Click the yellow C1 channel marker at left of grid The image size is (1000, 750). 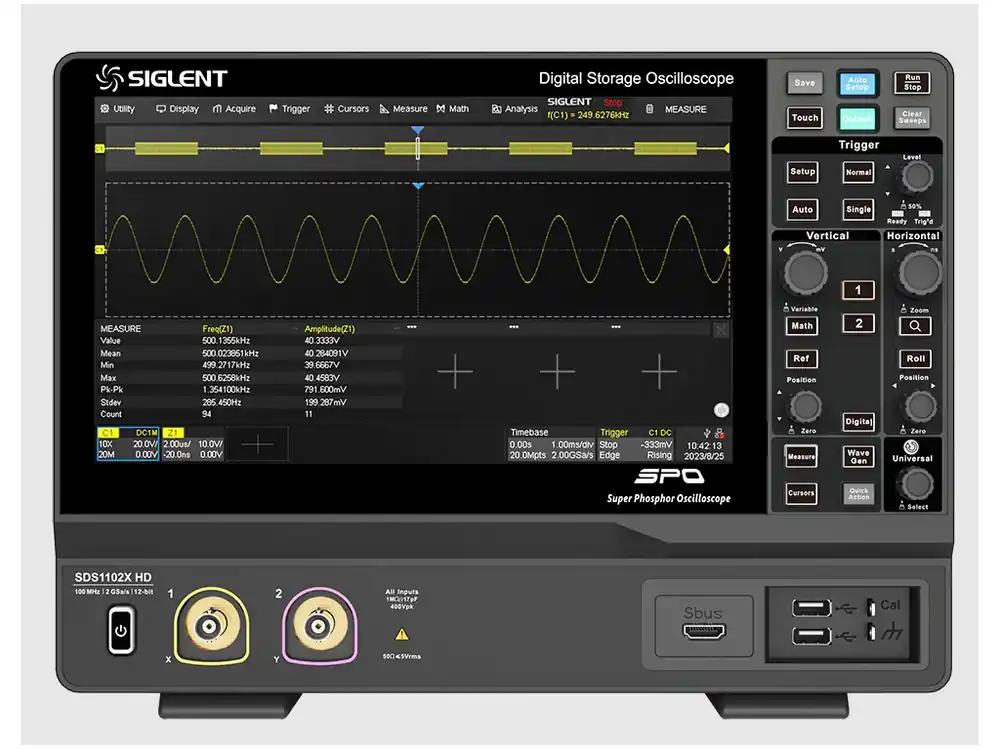pyautogui.click(x=100, y=249)
